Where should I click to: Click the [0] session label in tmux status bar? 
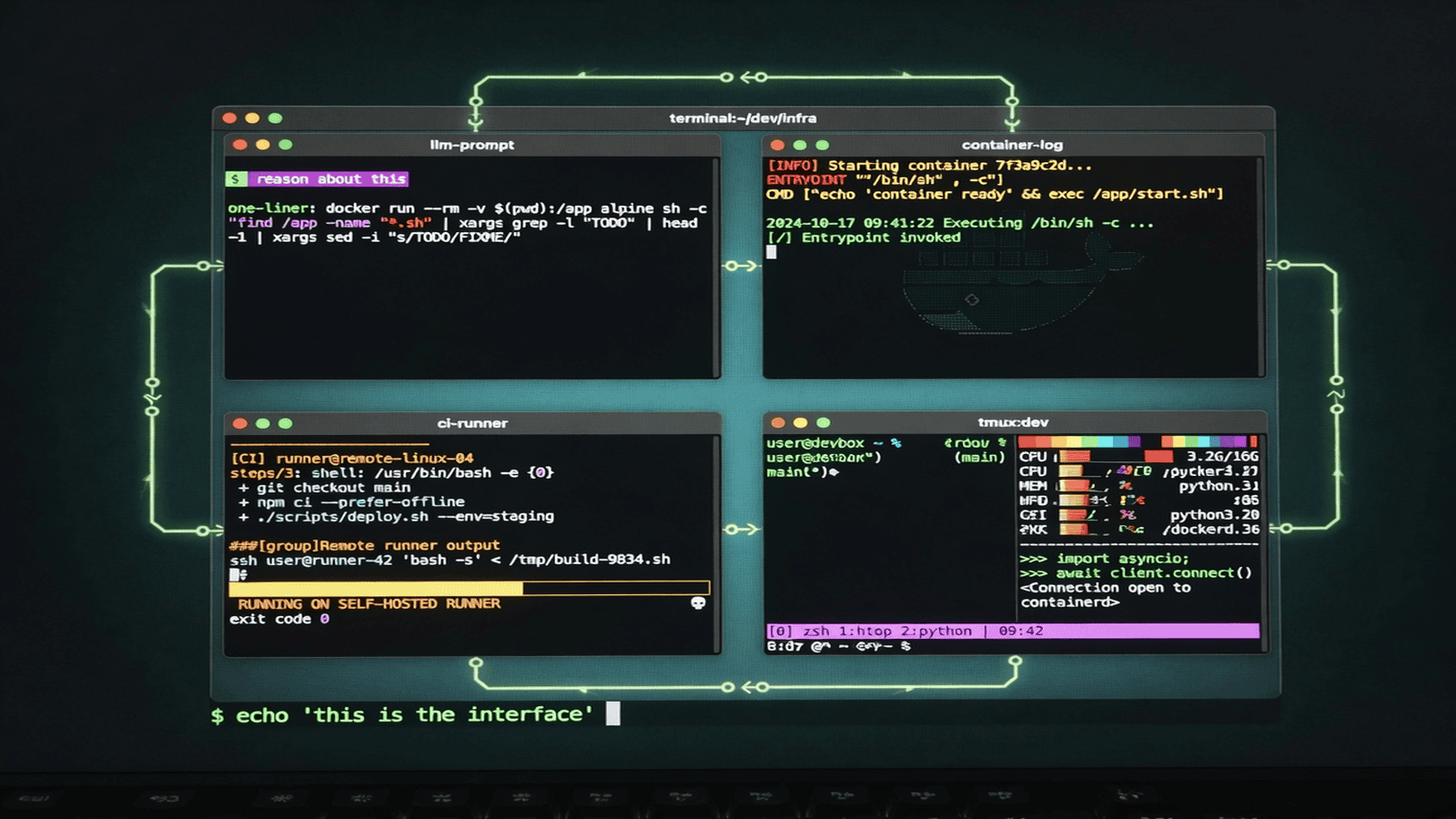[x=780, y=631]
